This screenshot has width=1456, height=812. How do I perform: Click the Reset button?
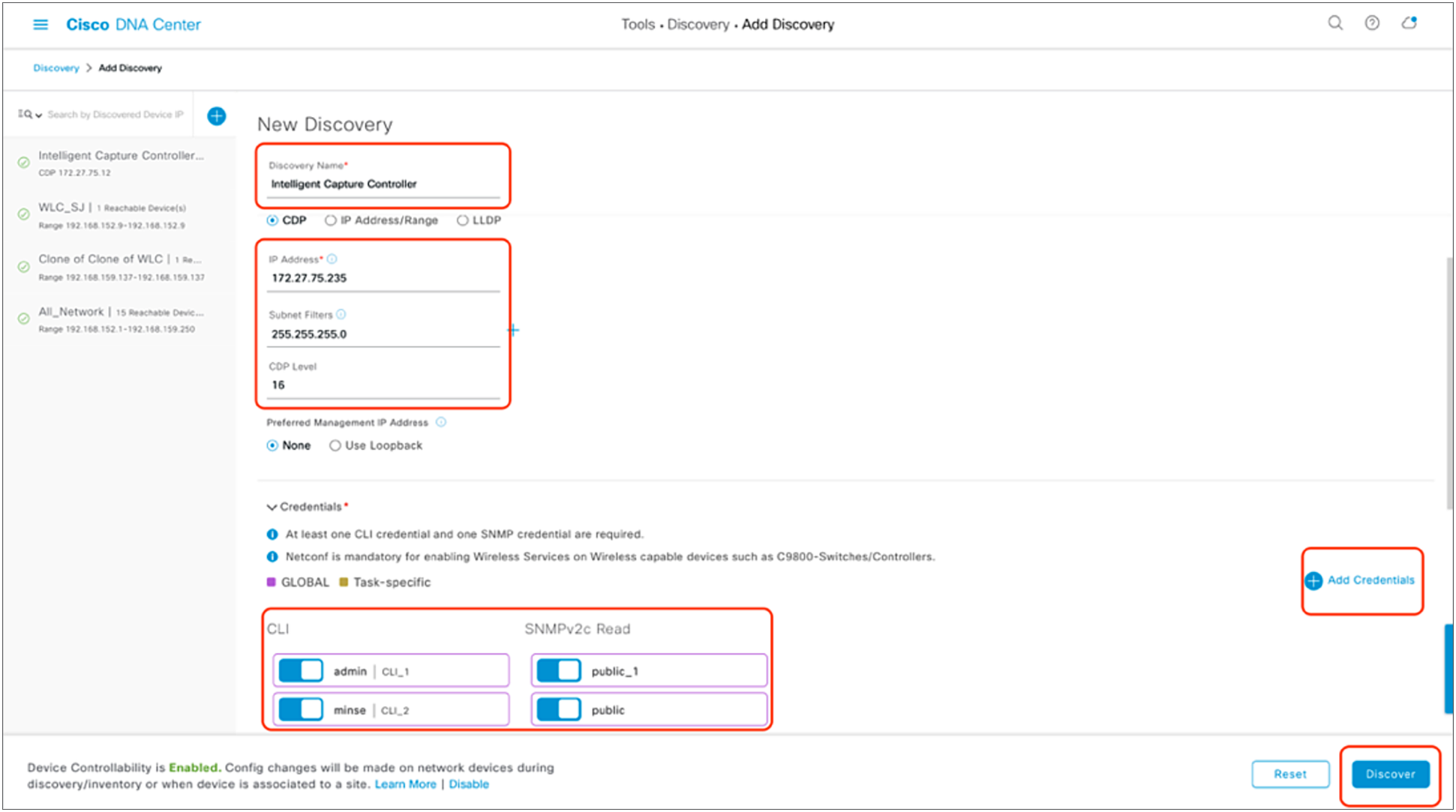pyautogui.click(x=1290, y=775)
